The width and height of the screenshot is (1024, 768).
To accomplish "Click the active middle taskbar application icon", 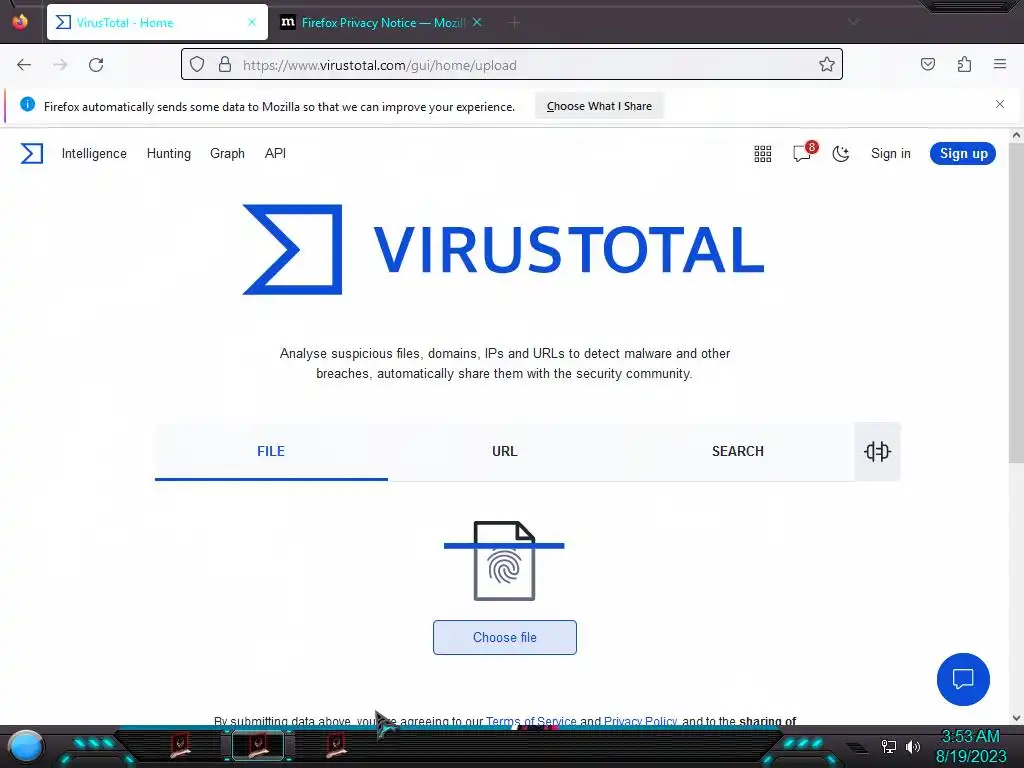I will click(259, 746).
